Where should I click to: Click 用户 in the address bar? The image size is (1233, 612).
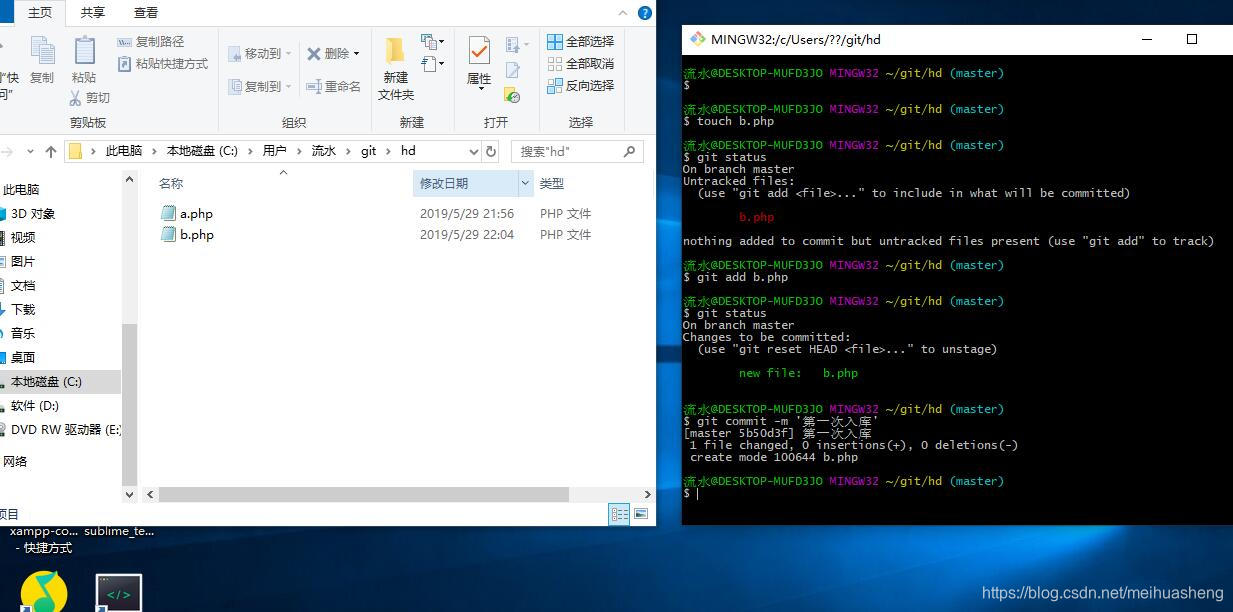pyautogui.click(x=274, y=151)
